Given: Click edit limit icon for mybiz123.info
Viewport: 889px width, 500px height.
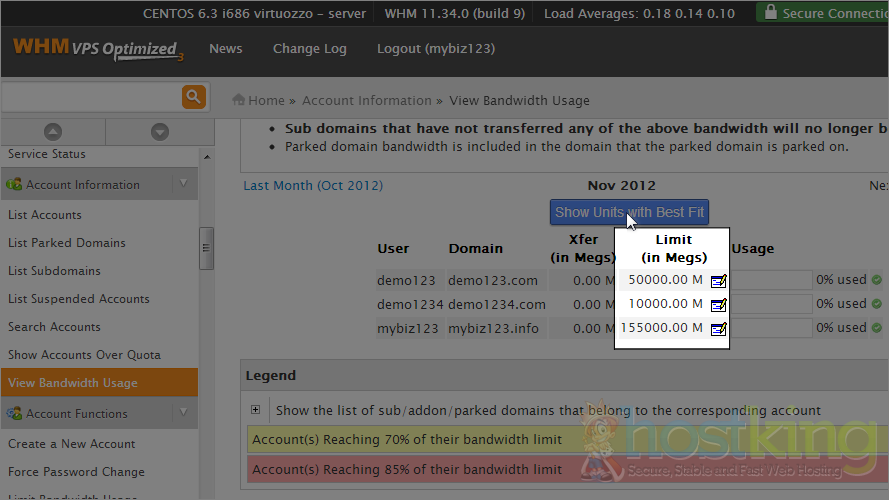Looking at the screenshot, I should pyautogui.click(x=718, y=329).
